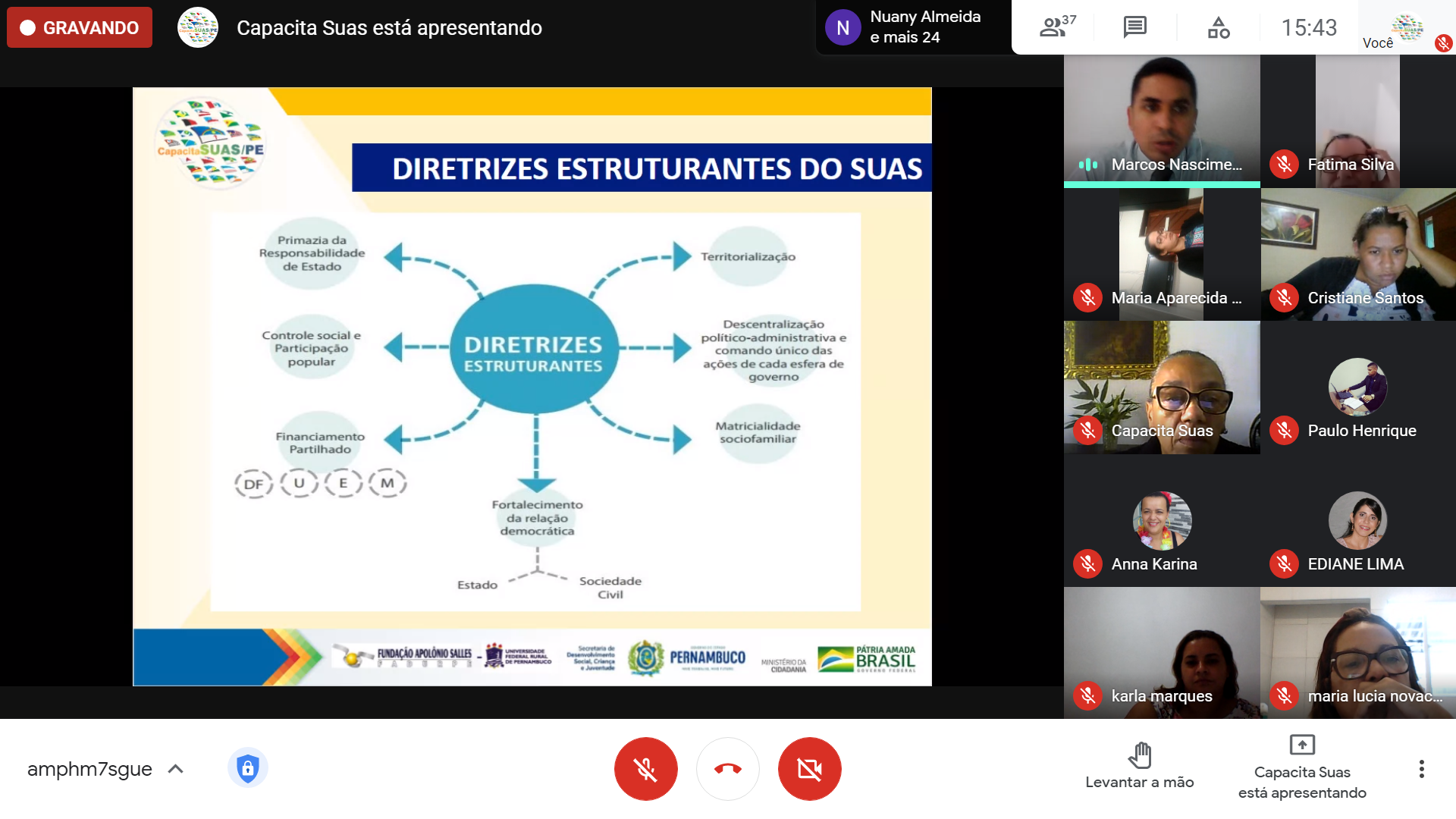Open the chat messages panel
The image size is (1456, 819).
click(1134, 27)
